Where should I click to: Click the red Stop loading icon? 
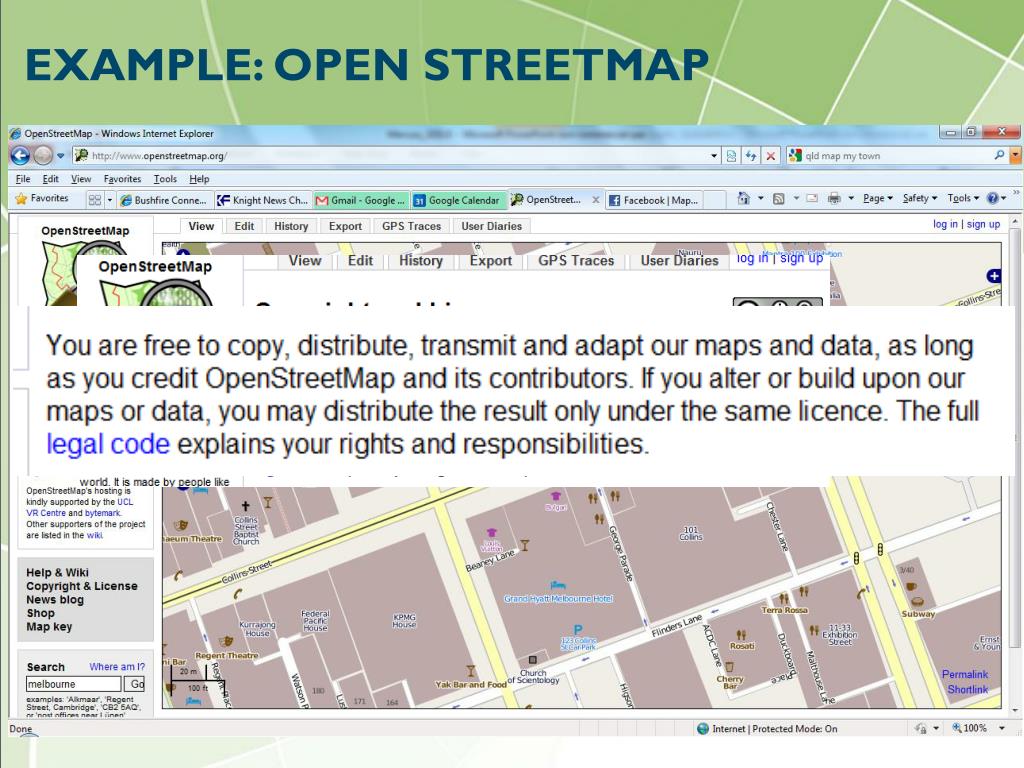pos(771,155)
